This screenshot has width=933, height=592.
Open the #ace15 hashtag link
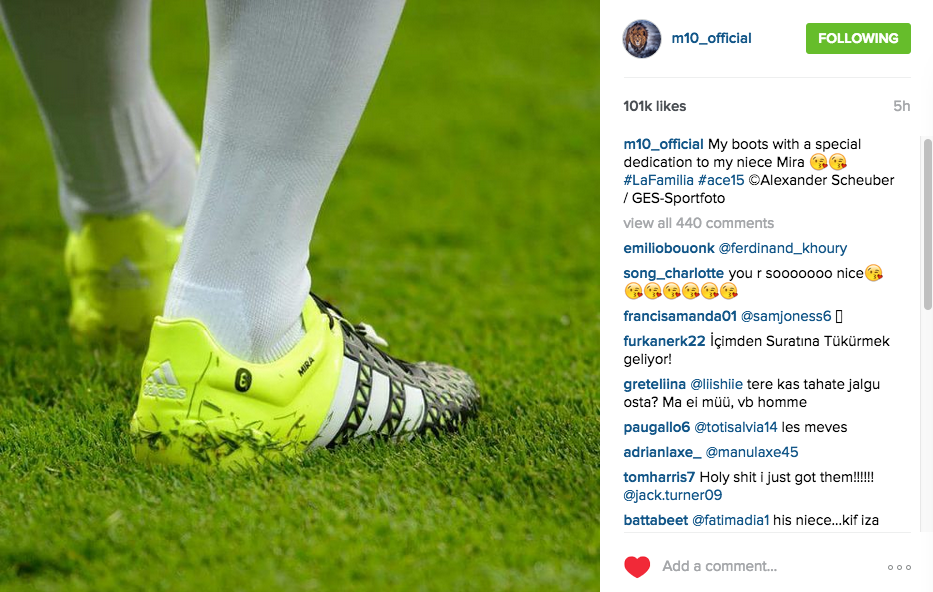(721, 180)
